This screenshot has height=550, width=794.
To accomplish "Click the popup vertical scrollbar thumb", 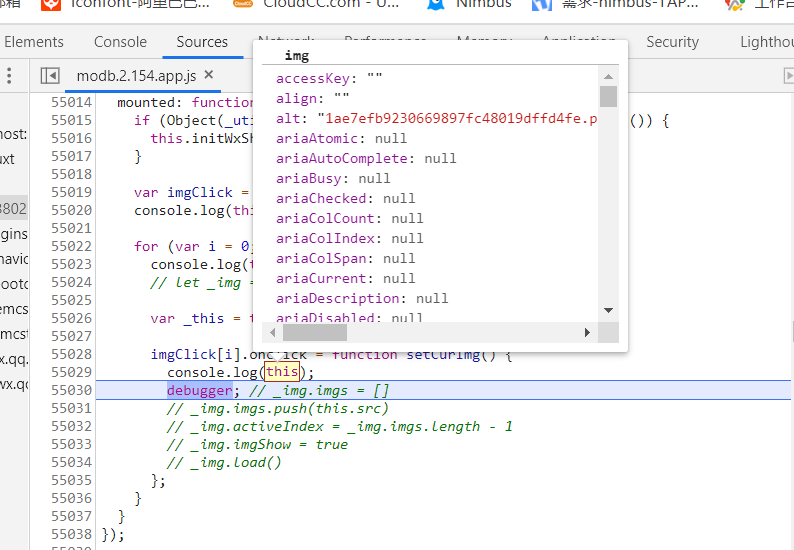I will (609, 96).
